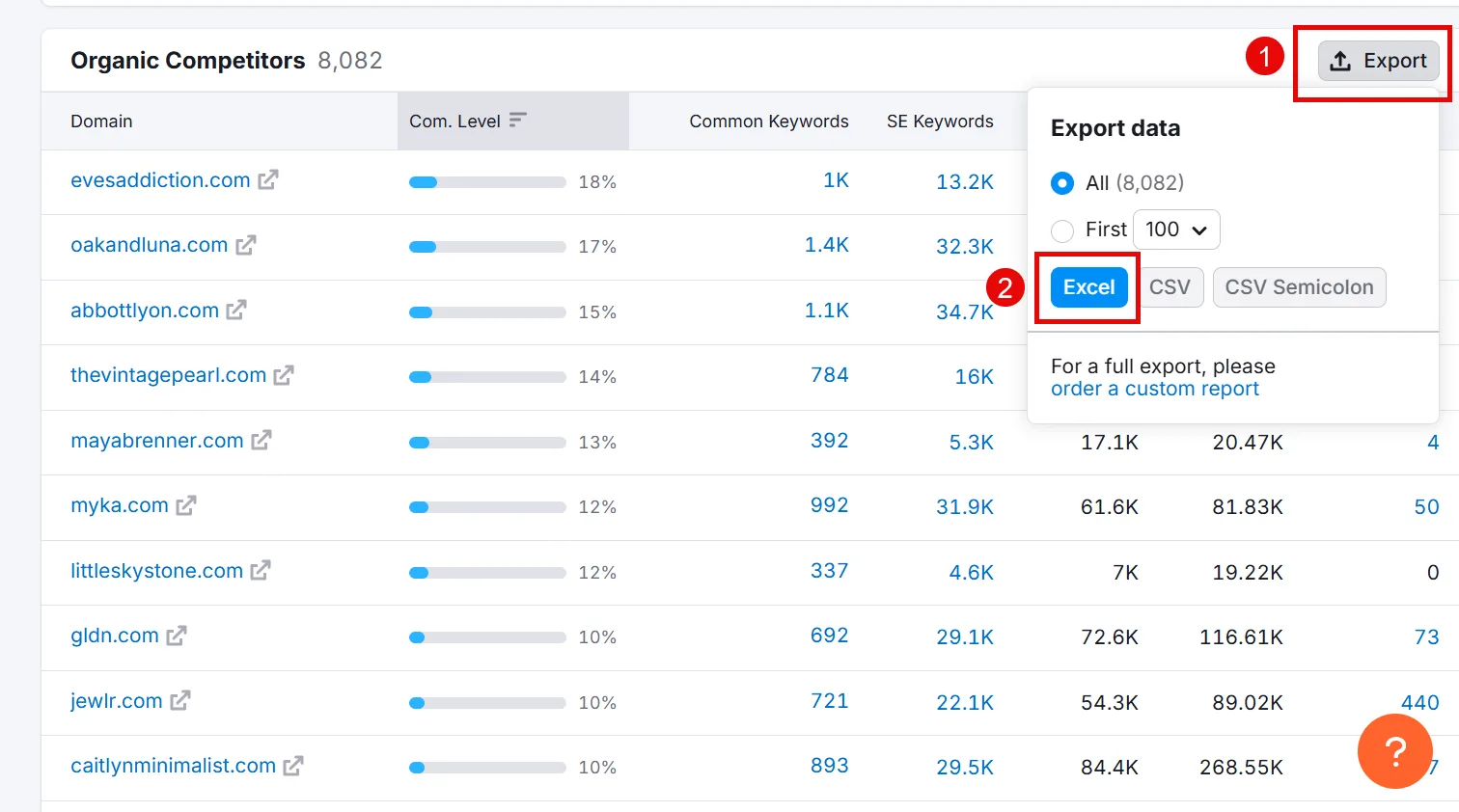
Task: Click the 18% competition level bar for evesaddiction.com
Action: click(x=487, y=182)
